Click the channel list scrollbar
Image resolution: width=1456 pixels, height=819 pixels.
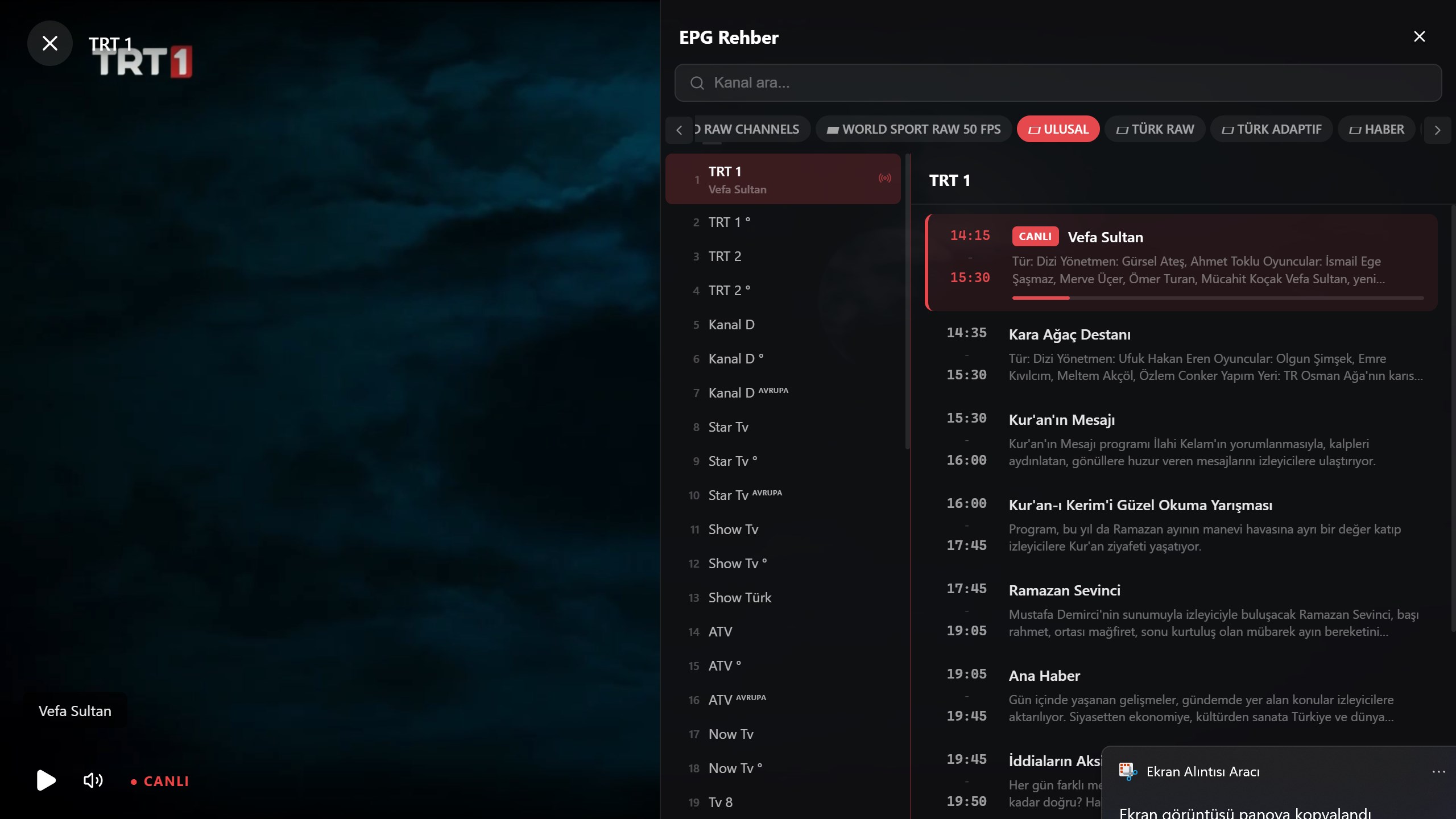pyautogui.click(x=908, y=301)
